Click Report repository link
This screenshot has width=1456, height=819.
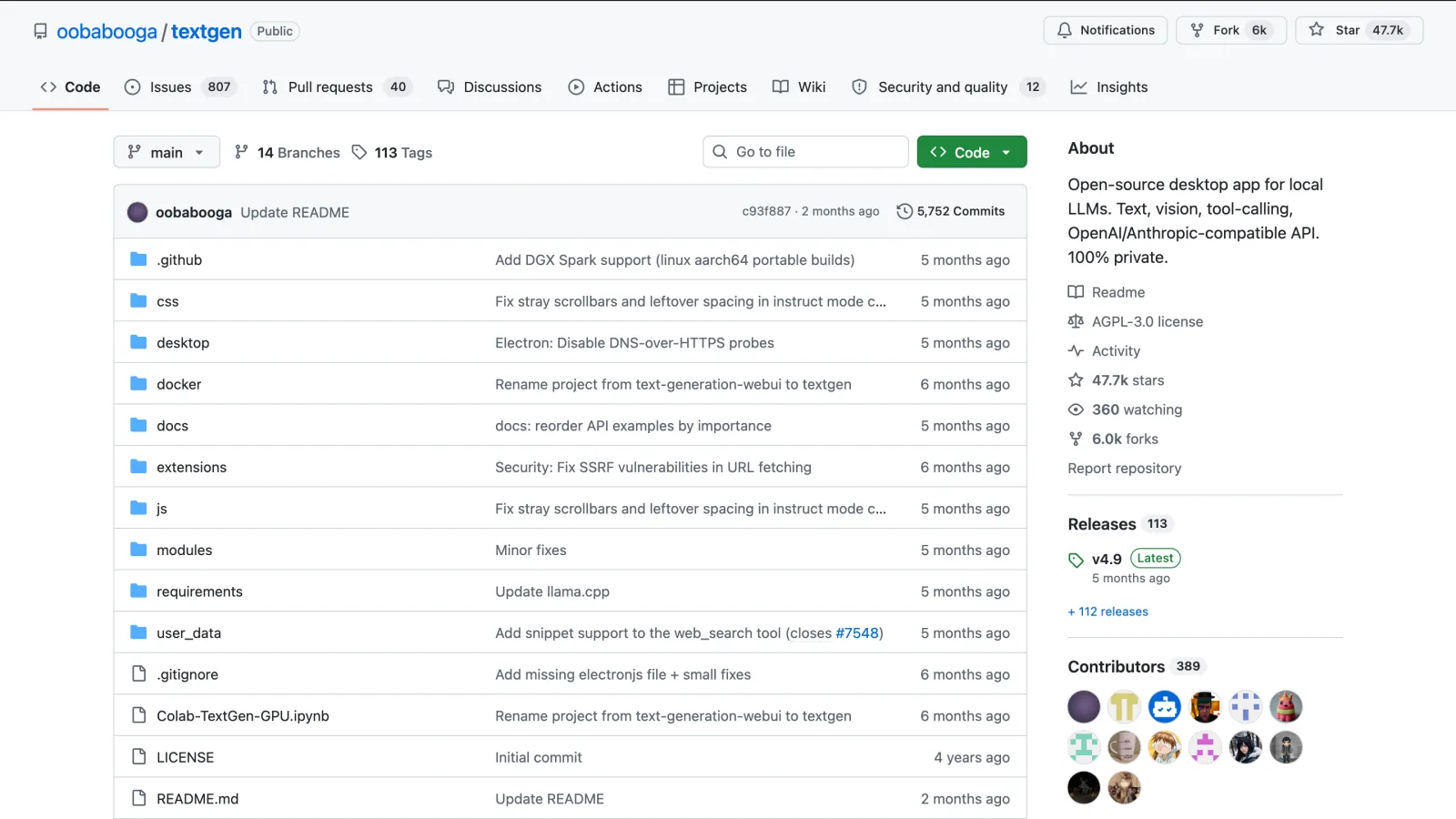pos(1125,468)
